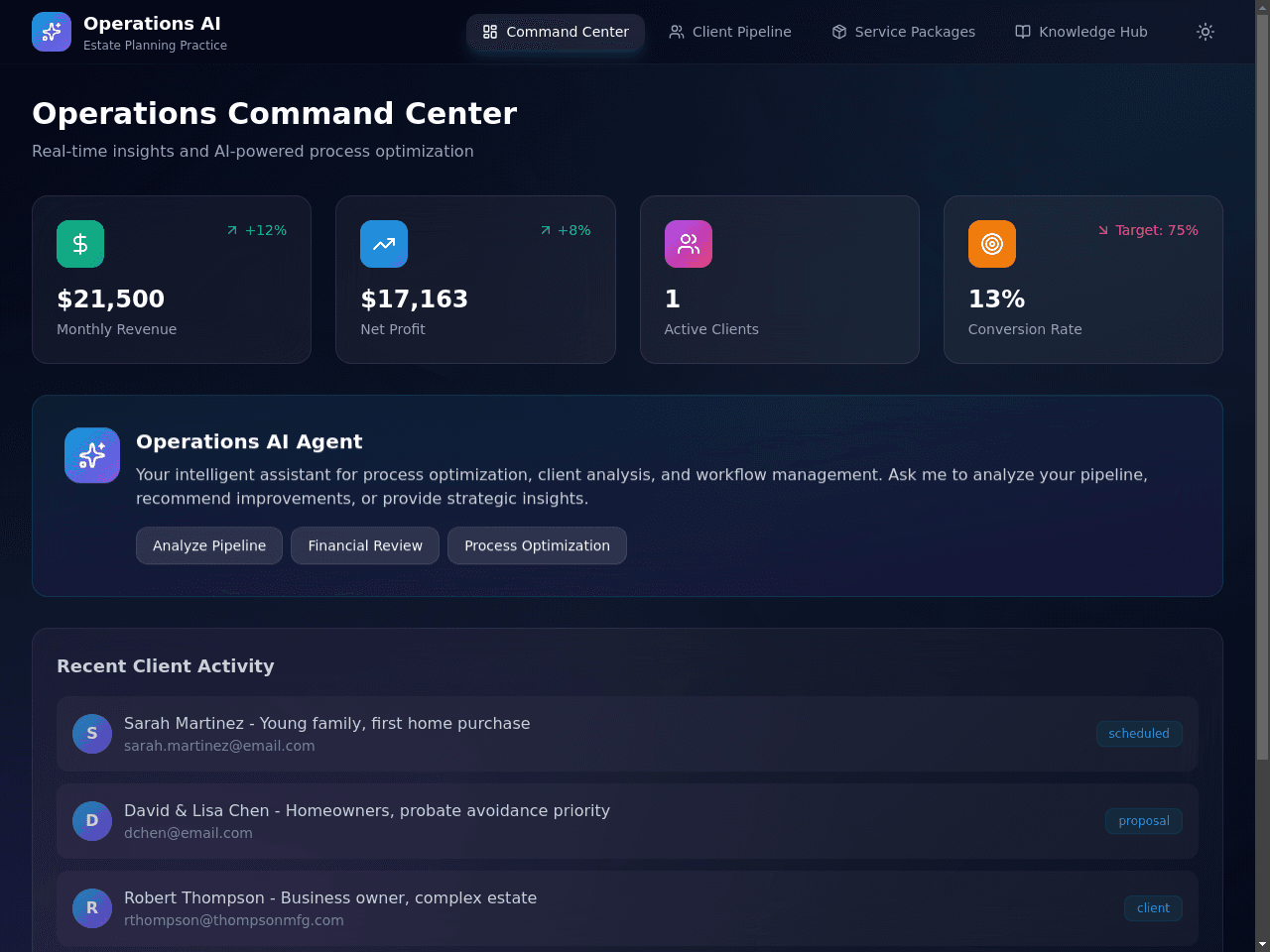Click the Active Clients count of 1
The width and height of the screenshot is (1270, 952).
673,298
